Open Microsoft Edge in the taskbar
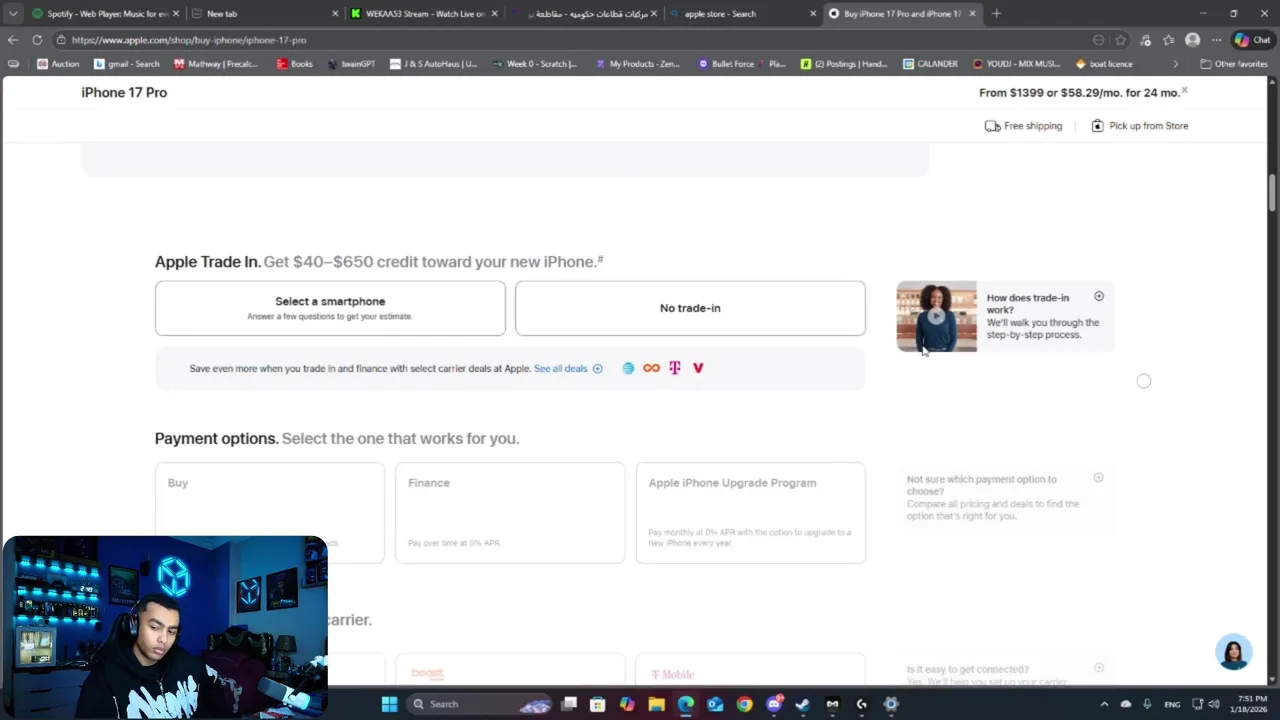Image resolution: width=1280 pixels, height=720 pixels. (685, 704)
